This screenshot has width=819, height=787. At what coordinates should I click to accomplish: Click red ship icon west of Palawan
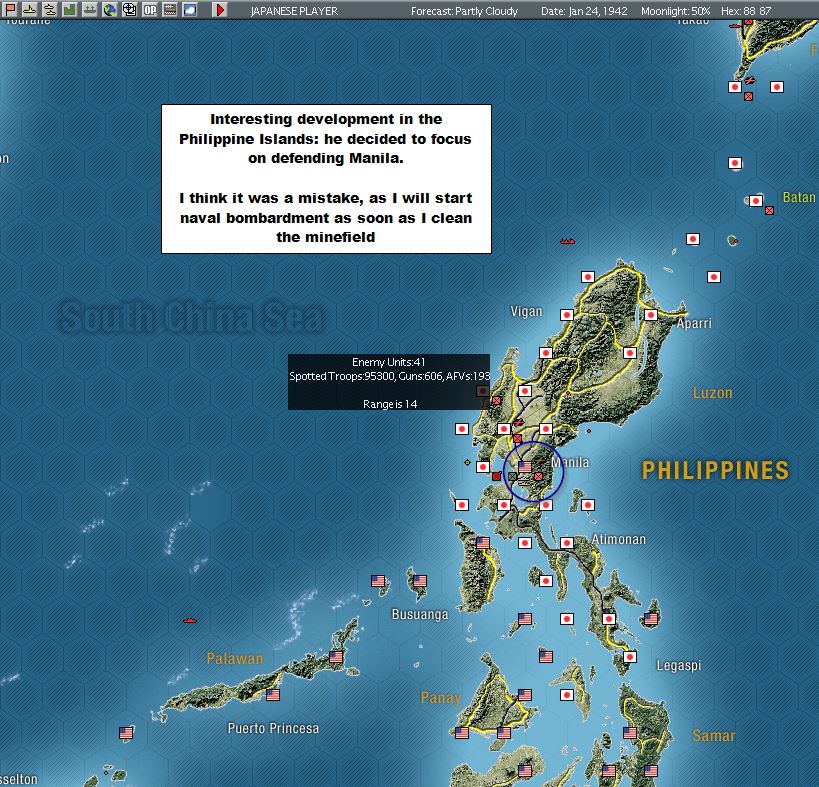pos(190,620)
